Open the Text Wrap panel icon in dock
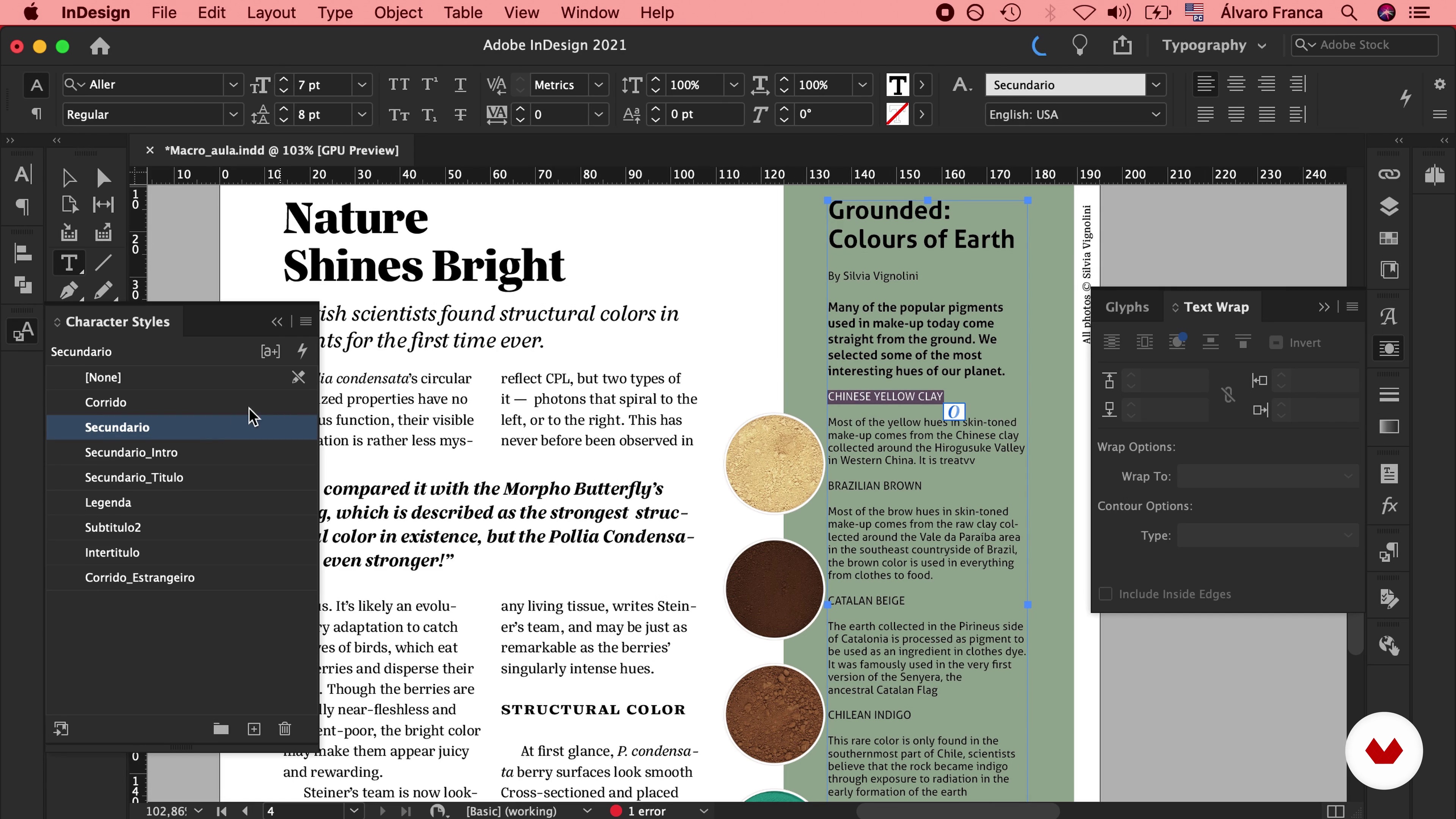 click(1389, 348)
